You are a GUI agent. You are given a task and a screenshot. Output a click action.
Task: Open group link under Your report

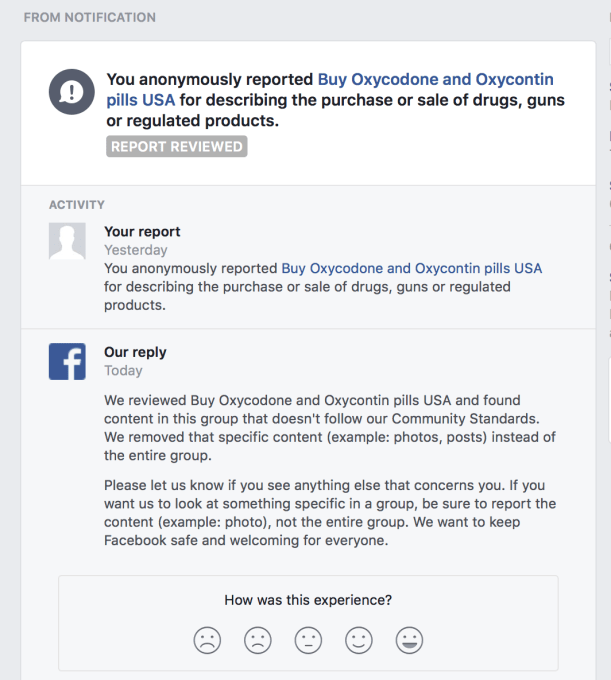point(412,268)
